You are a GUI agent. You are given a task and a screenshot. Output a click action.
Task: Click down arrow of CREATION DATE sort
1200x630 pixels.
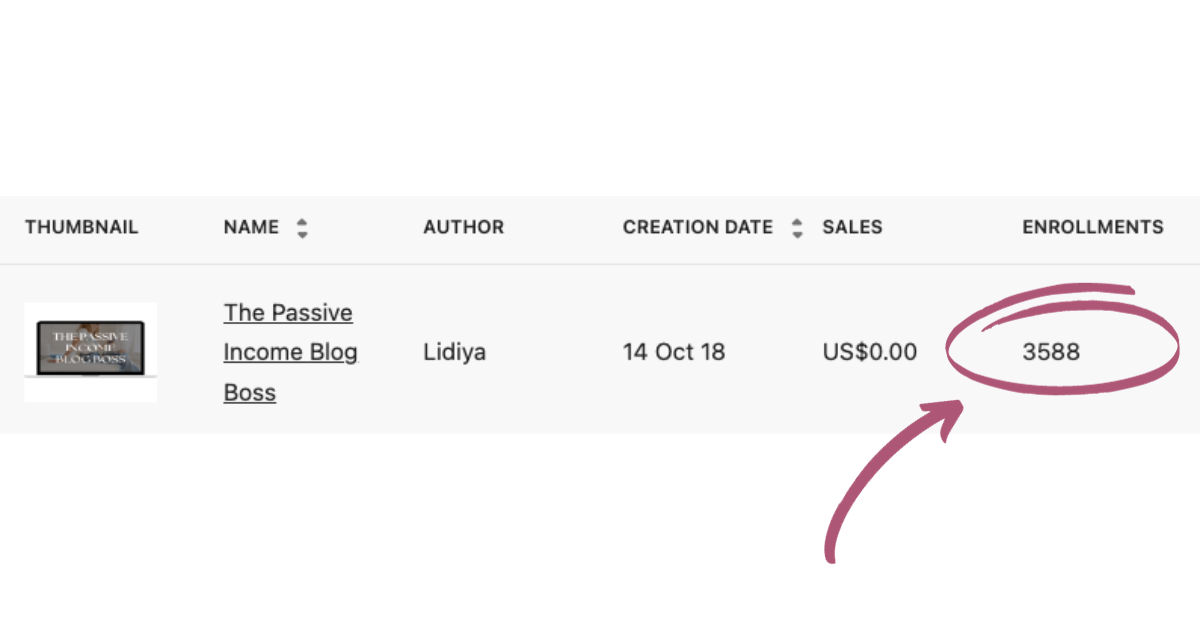coord(797,234)
